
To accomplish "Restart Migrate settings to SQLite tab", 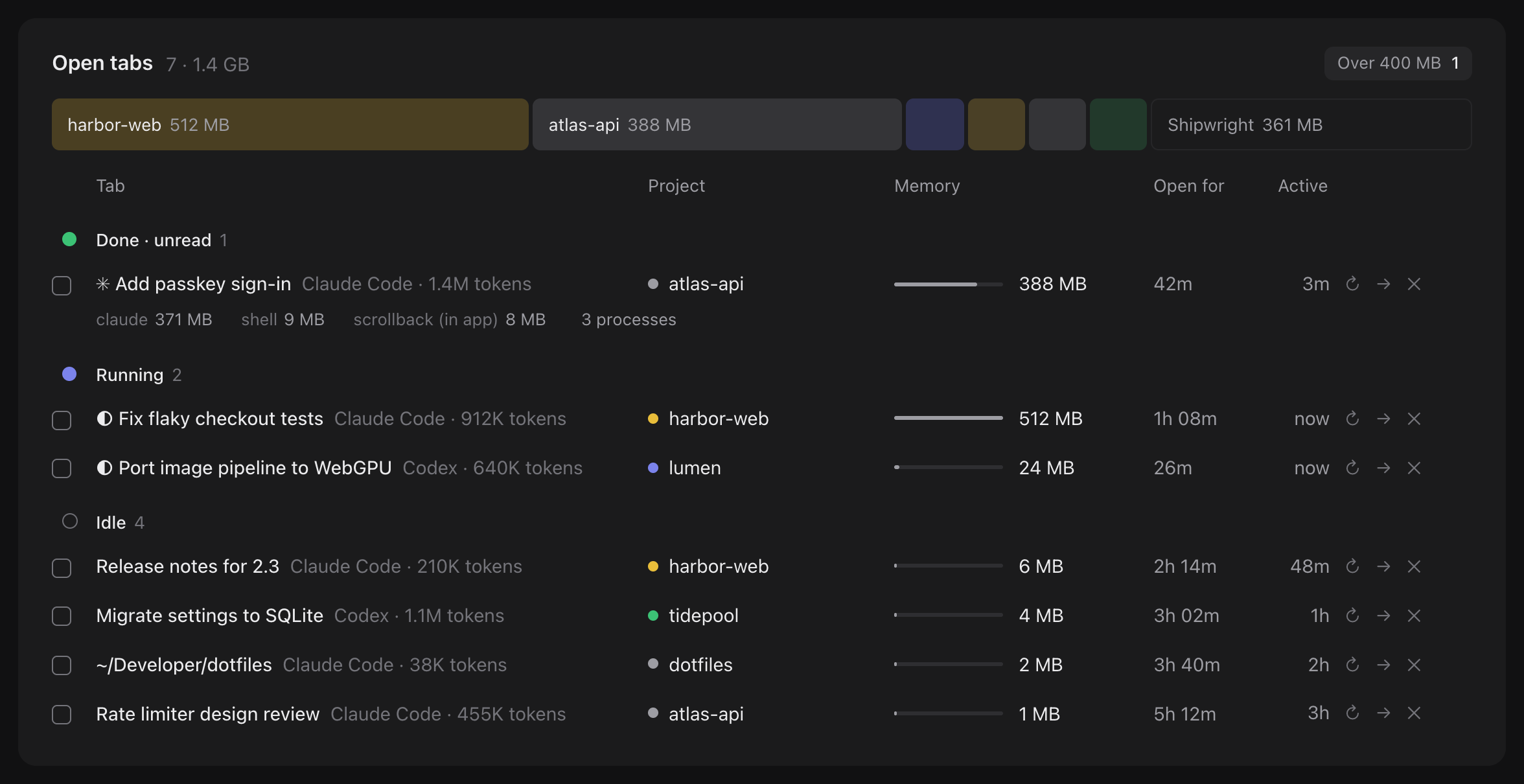I will tap(1352, 616).
